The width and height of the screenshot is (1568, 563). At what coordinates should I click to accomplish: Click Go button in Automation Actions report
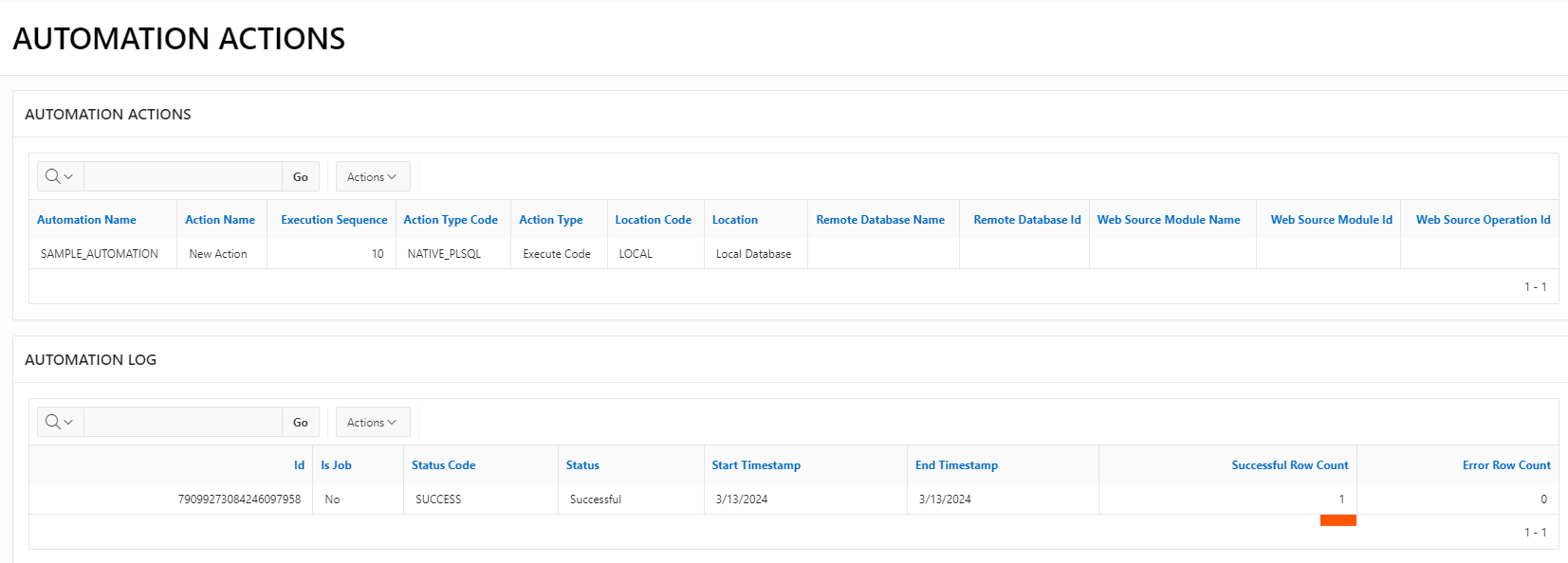tap(300, 176)
